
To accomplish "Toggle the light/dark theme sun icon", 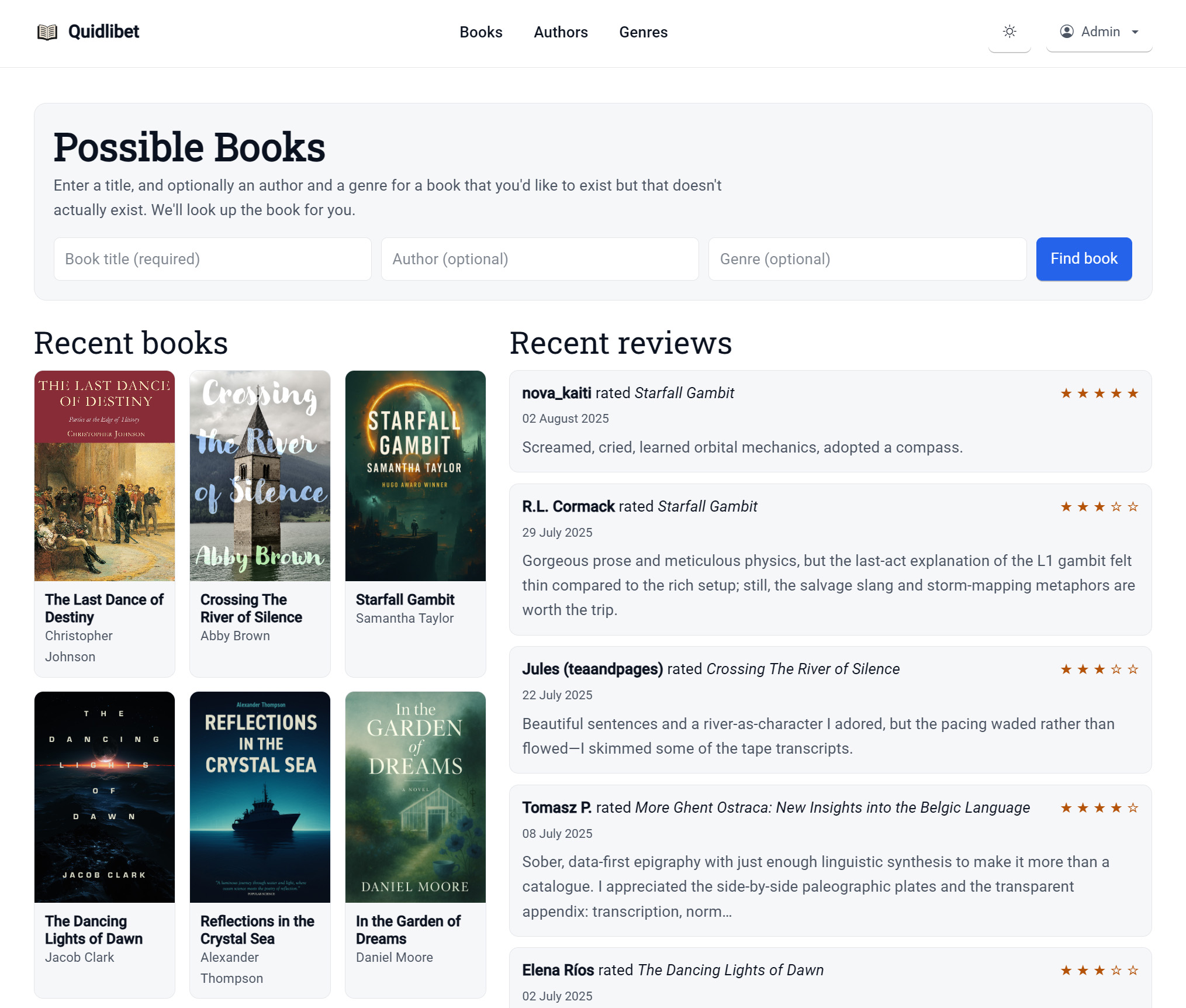I will click(x=1009, y=32).
